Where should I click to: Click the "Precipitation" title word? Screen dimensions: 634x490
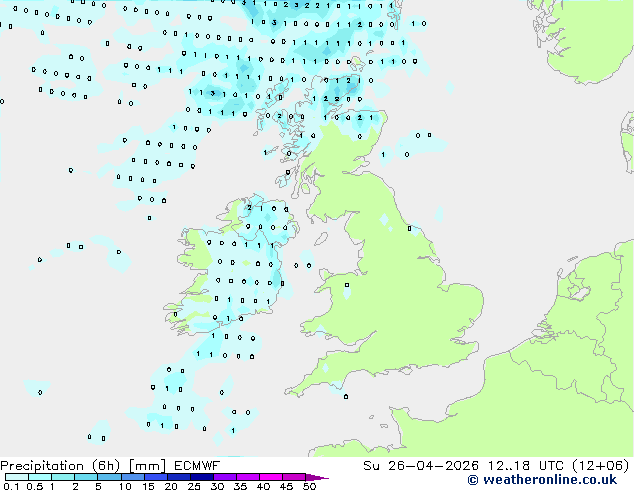tap(42, 466)
